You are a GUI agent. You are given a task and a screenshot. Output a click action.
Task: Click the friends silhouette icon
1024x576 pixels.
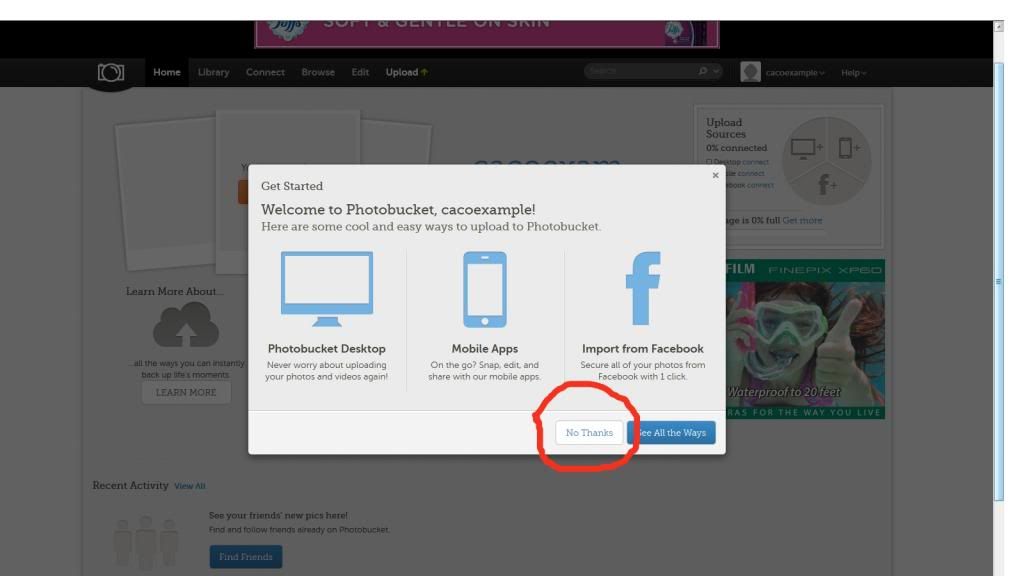pos(146,541)
